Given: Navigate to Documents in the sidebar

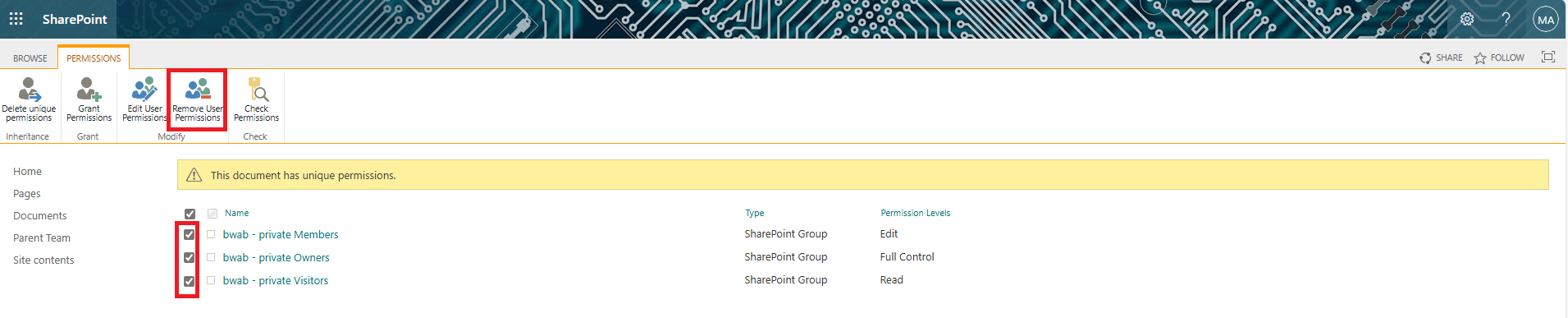Looking at the screenshot, I should point(40,215).
